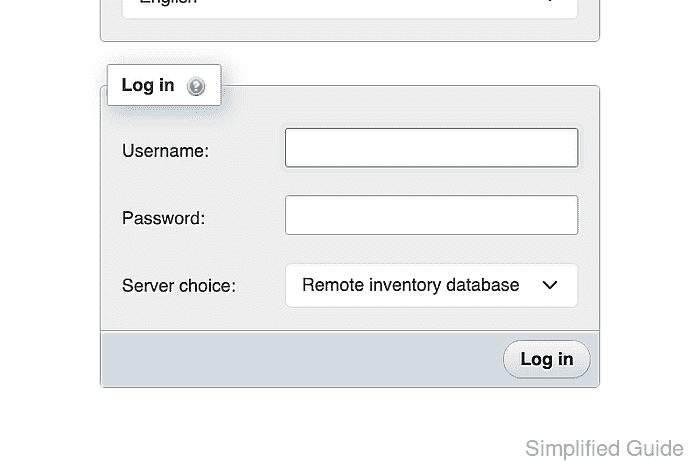Click the Log in submit button

tap(546, 359)
